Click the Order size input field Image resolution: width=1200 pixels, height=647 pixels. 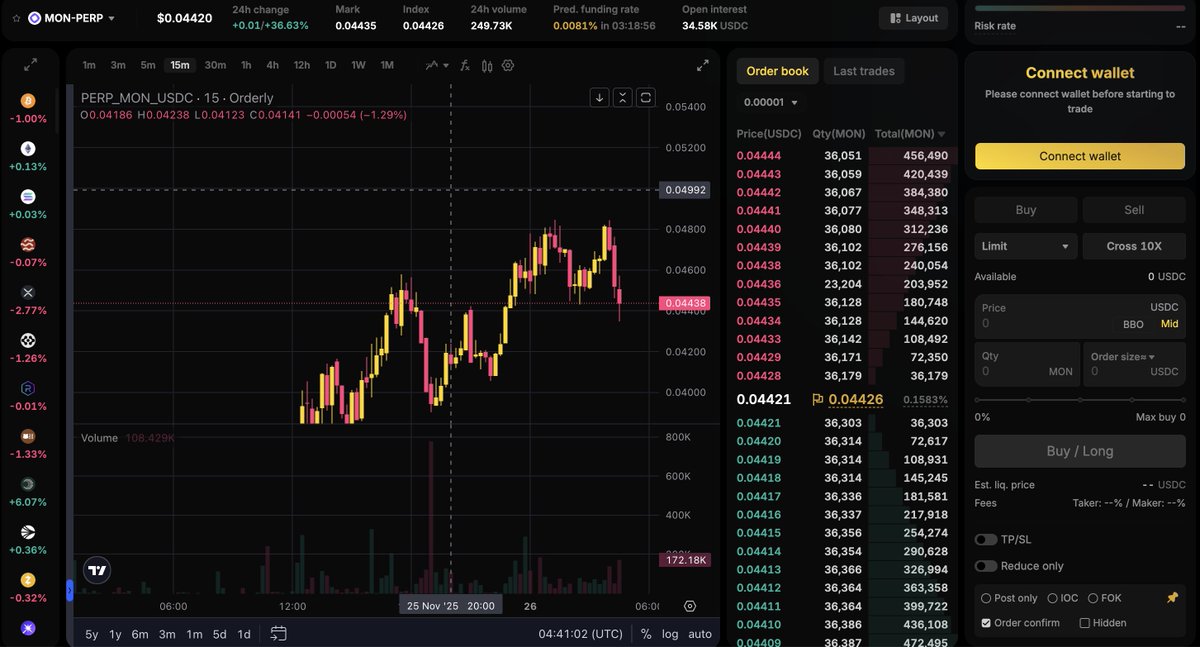click(1135, 364)
